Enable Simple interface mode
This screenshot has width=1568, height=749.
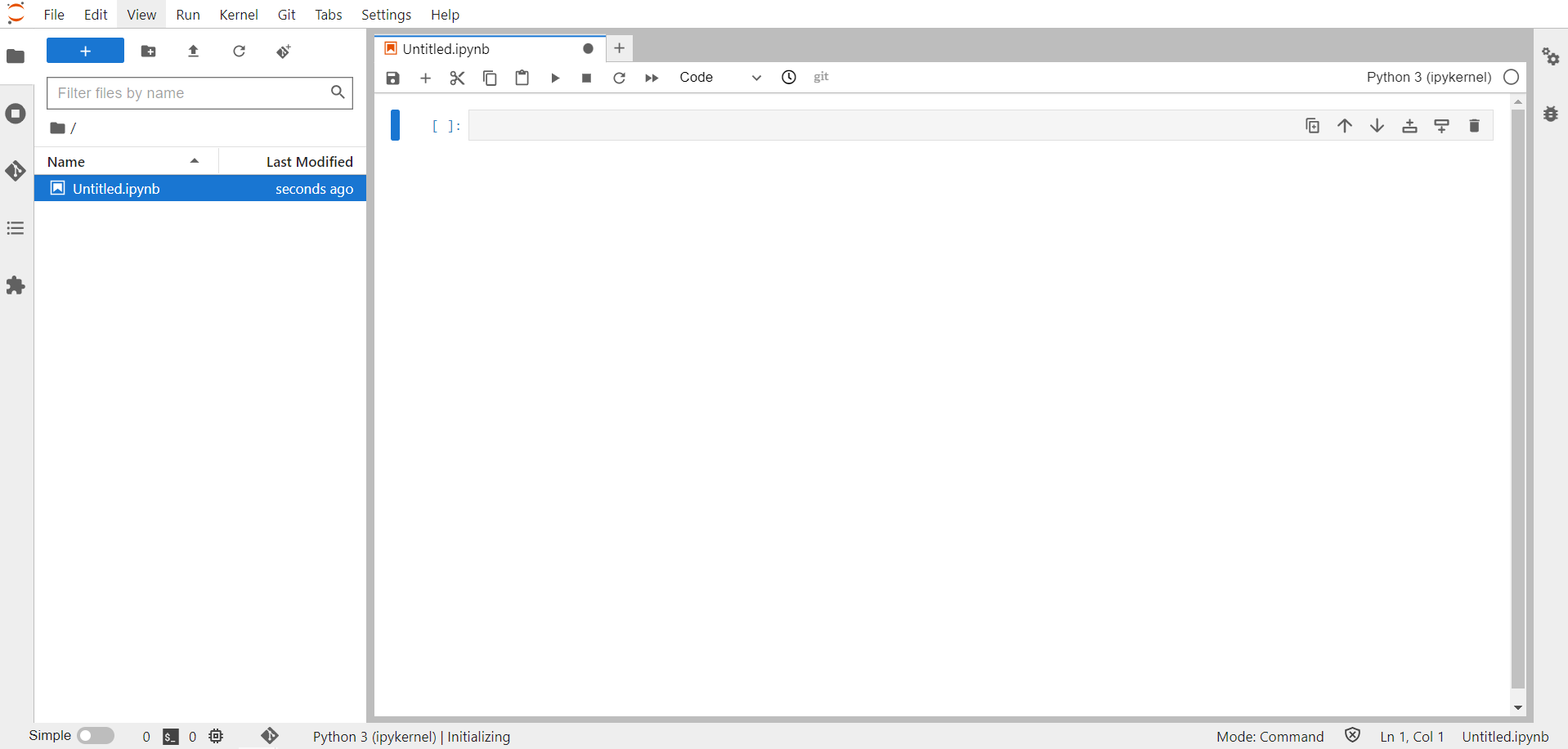pyautogui.click(x=95, y=735)
